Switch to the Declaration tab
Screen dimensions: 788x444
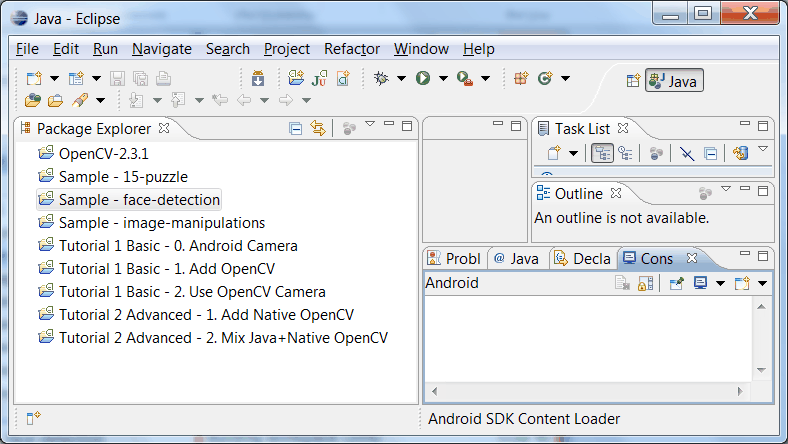pyautogui.click(x=582, y=258)
